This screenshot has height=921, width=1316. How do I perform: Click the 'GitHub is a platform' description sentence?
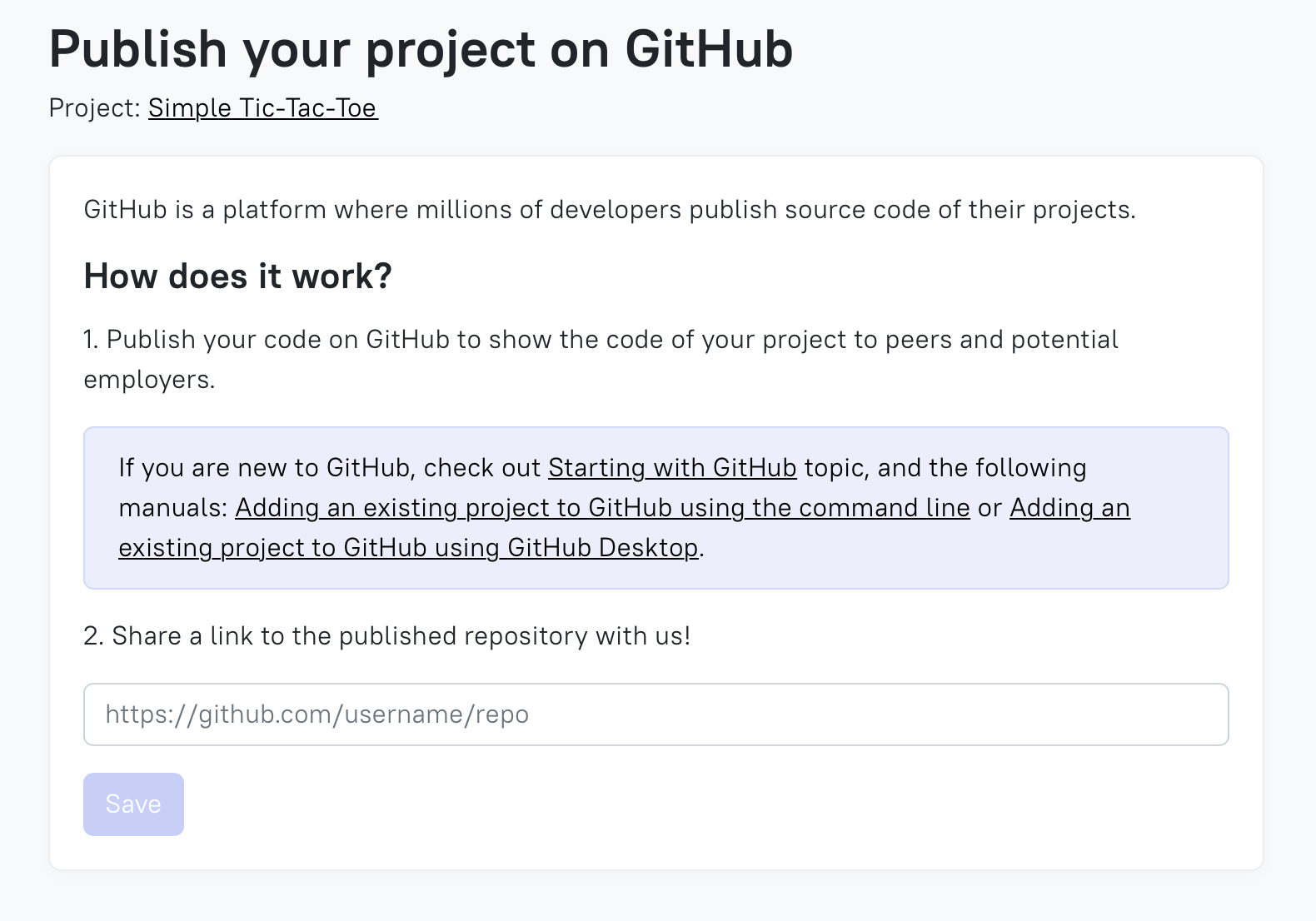[x=610, y=210]
